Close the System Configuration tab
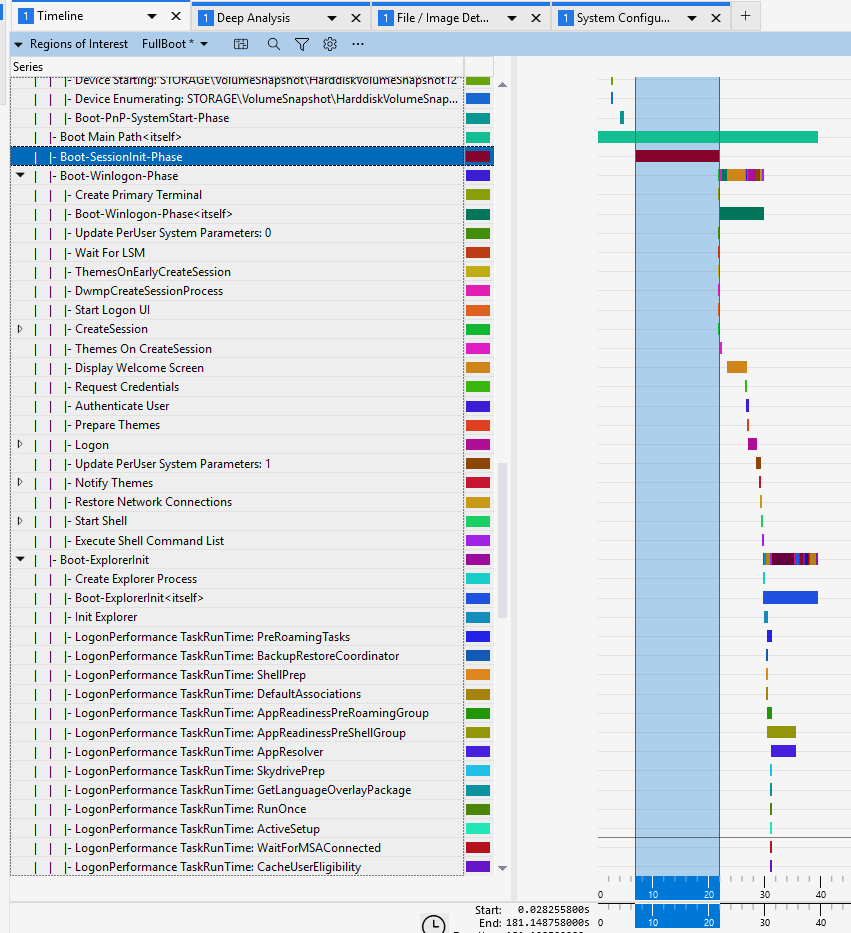The image size is (851, 933). point(716,18)
